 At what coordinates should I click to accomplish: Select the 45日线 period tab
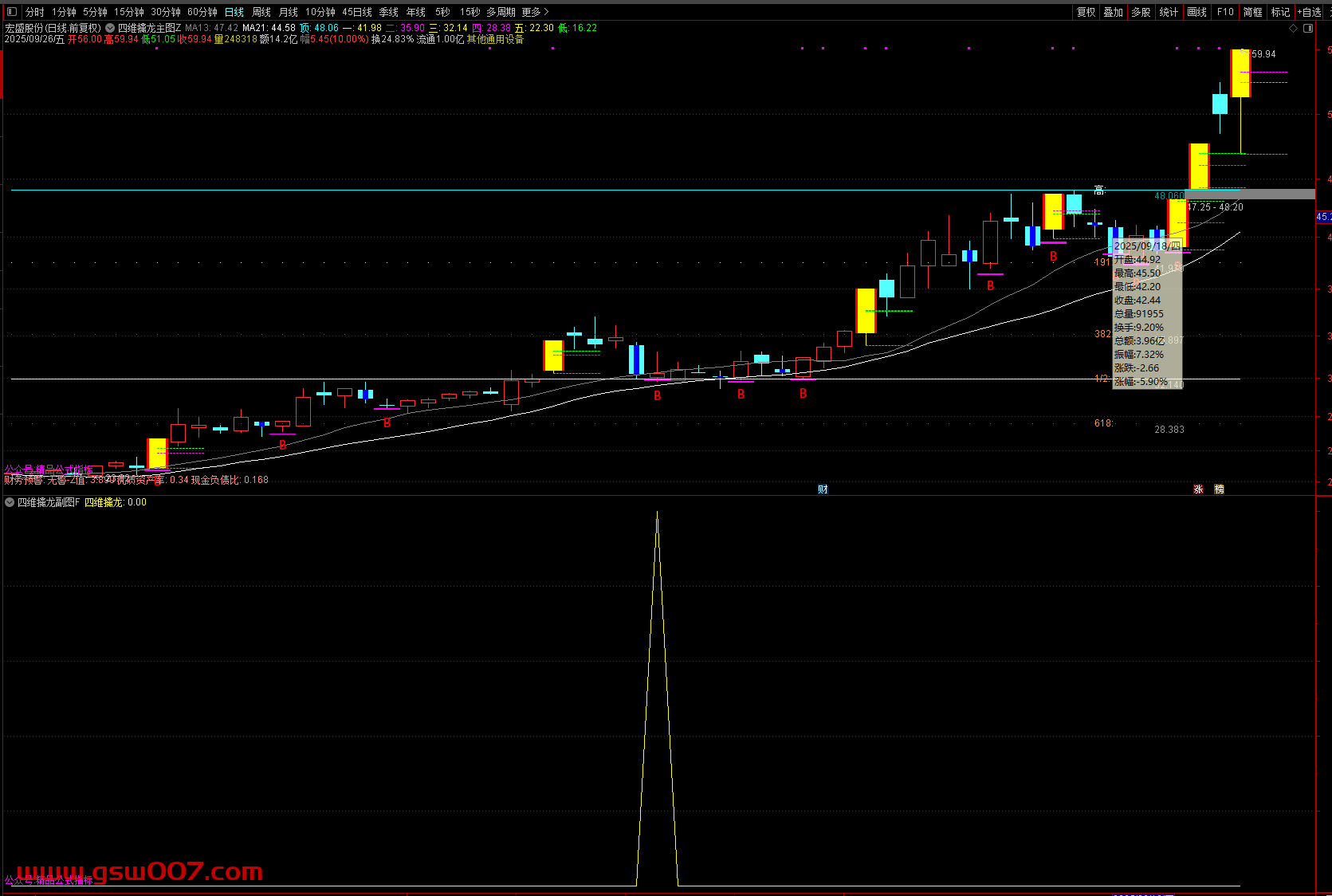(357, 12)
